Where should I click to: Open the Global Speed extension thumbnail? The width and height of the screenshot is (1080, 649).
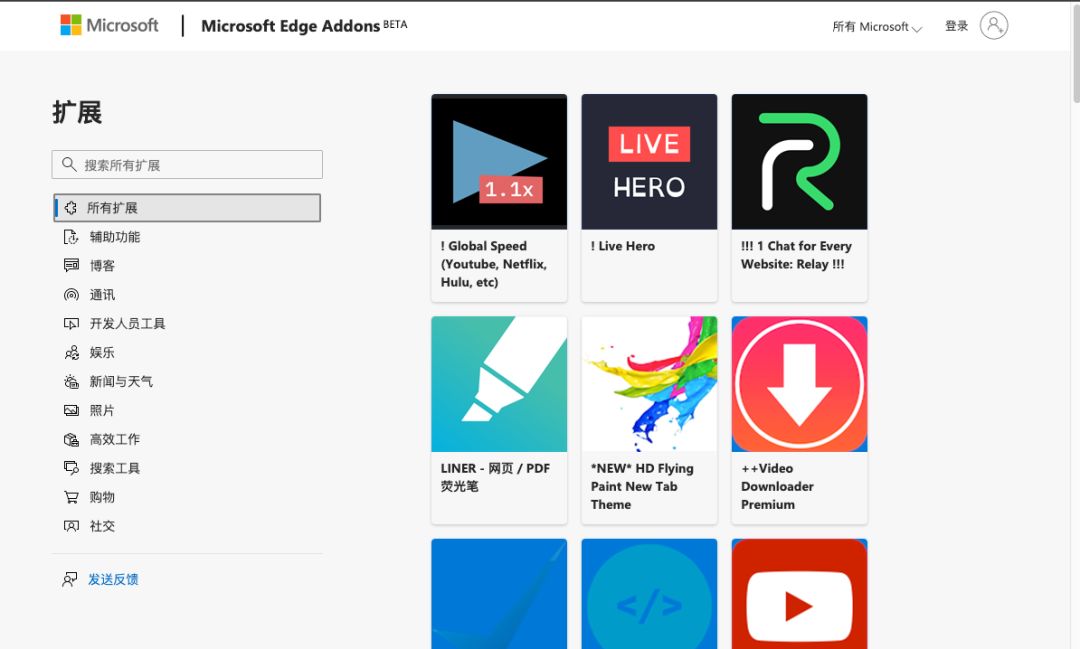499,161
